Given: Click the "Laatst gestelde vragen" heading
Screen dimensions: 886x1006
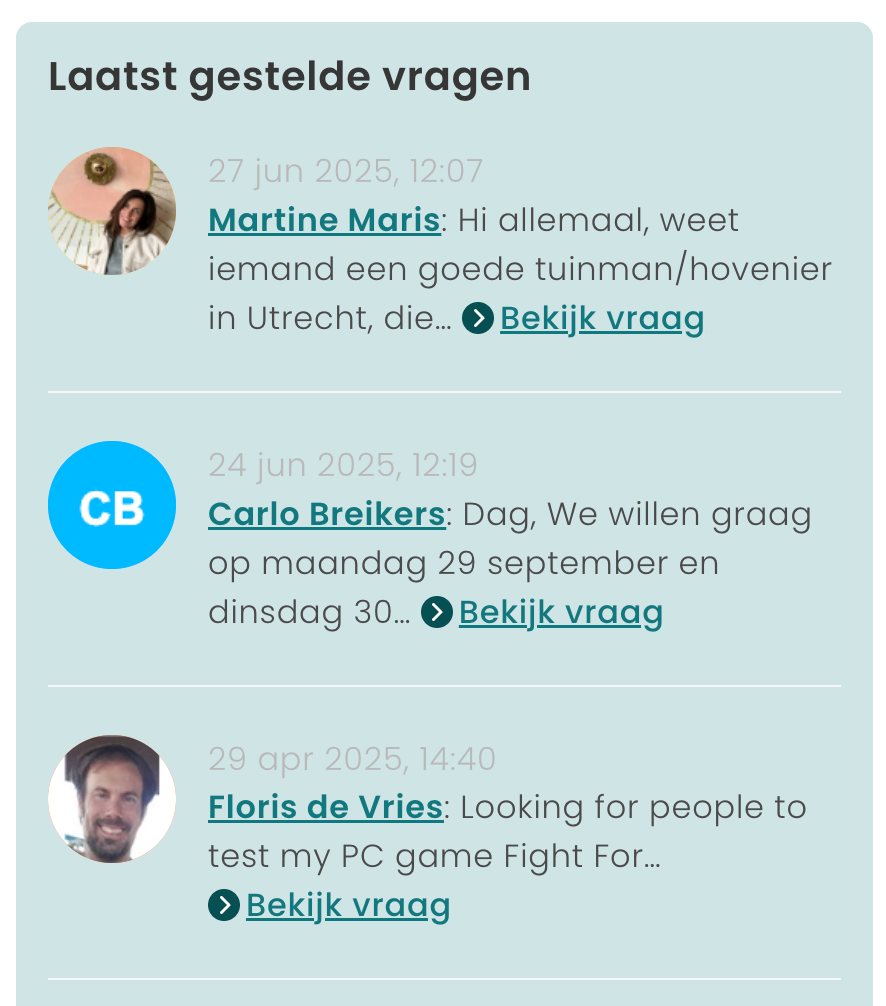Looking at the screenshot, I should coord(289,77).
